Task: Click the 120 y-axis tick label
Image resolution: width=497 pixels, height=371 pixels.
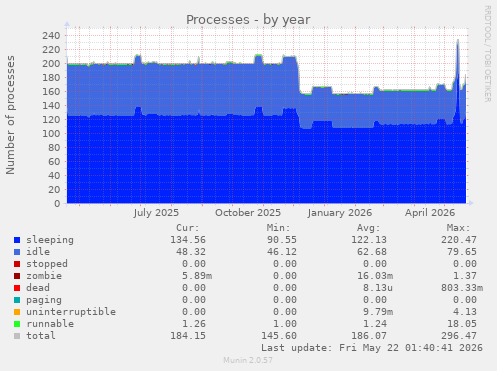Action: (x=51, y=120)
